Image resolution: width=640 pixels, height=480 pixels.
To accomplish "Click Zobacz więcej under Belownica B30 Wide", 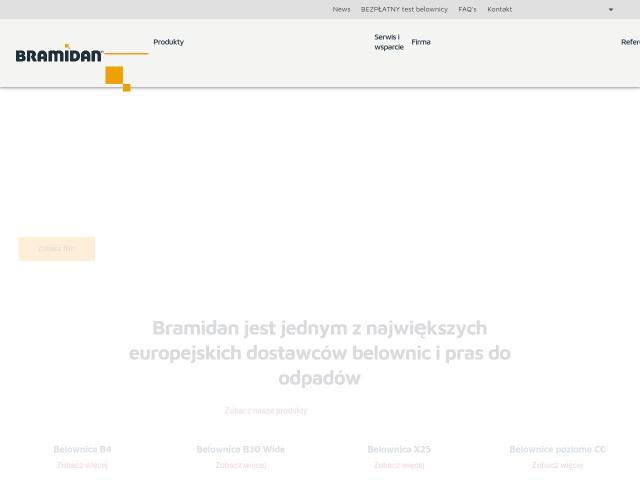I will [x=241, y=465].
